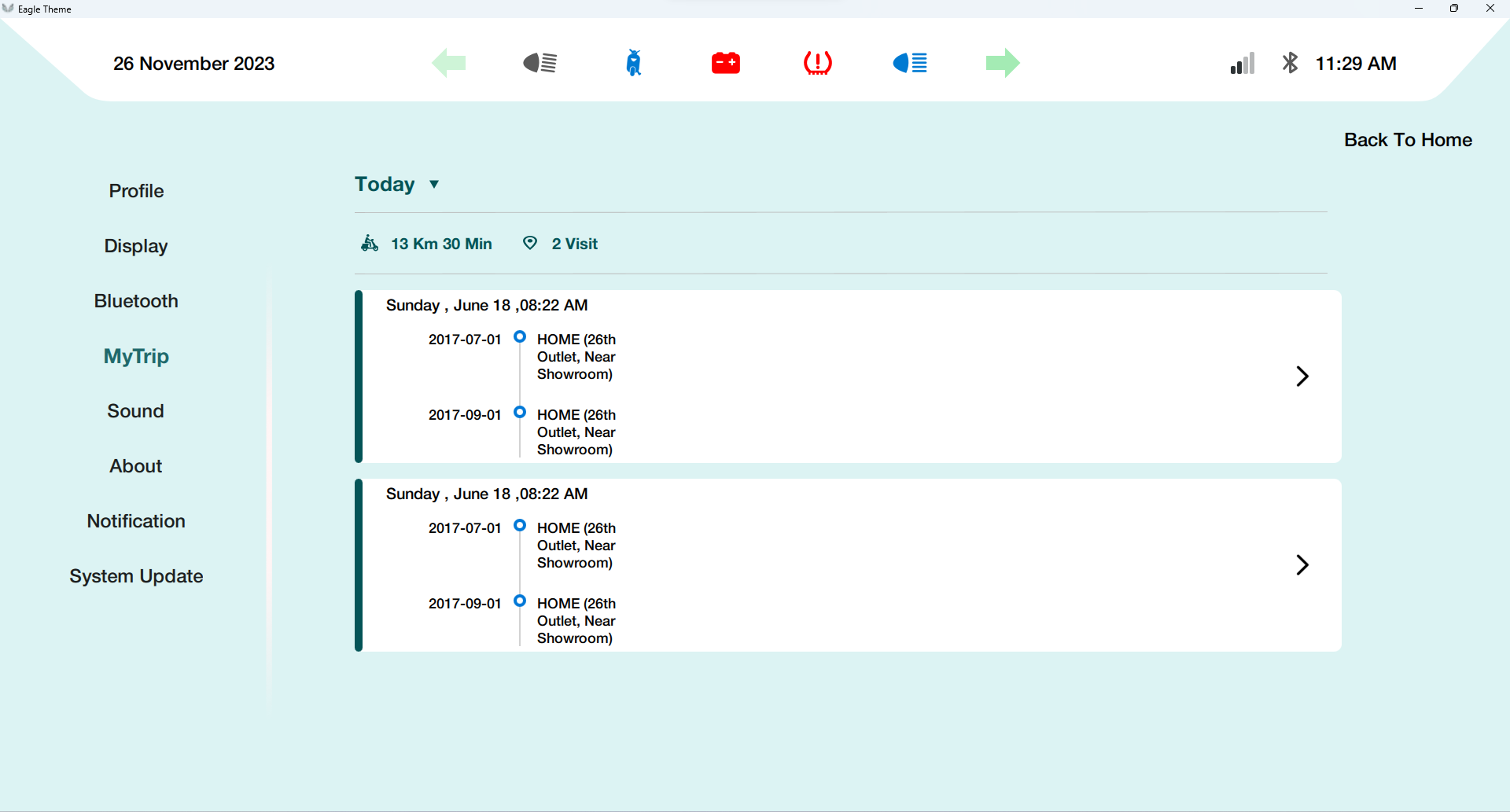The image size is (1510, 812).
Task: Open second trip details with chevron arrow
Action: click(x=1302, y=564)
